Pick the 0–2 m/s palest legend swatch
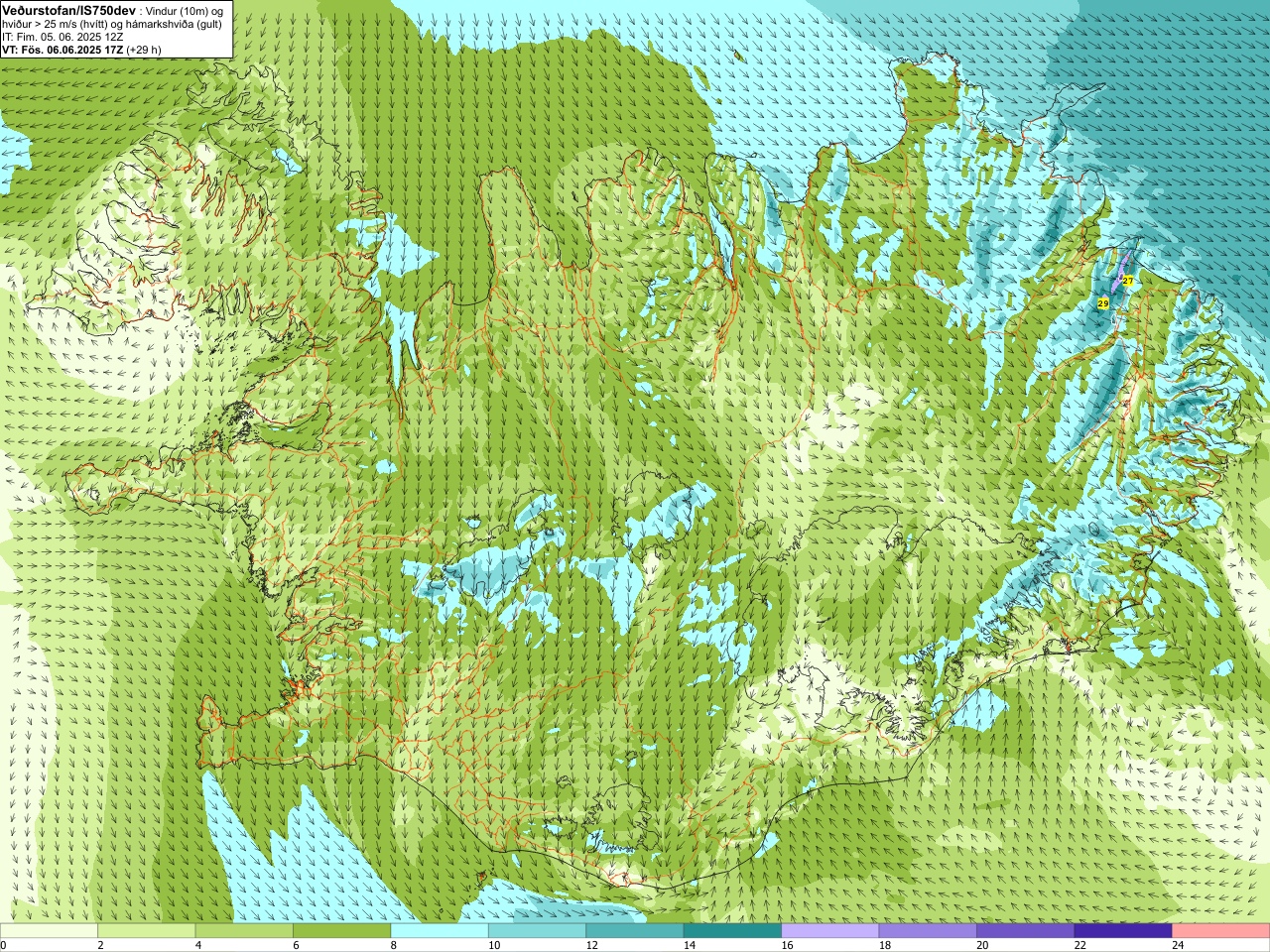1270x952 pixels. pos(49,931)
